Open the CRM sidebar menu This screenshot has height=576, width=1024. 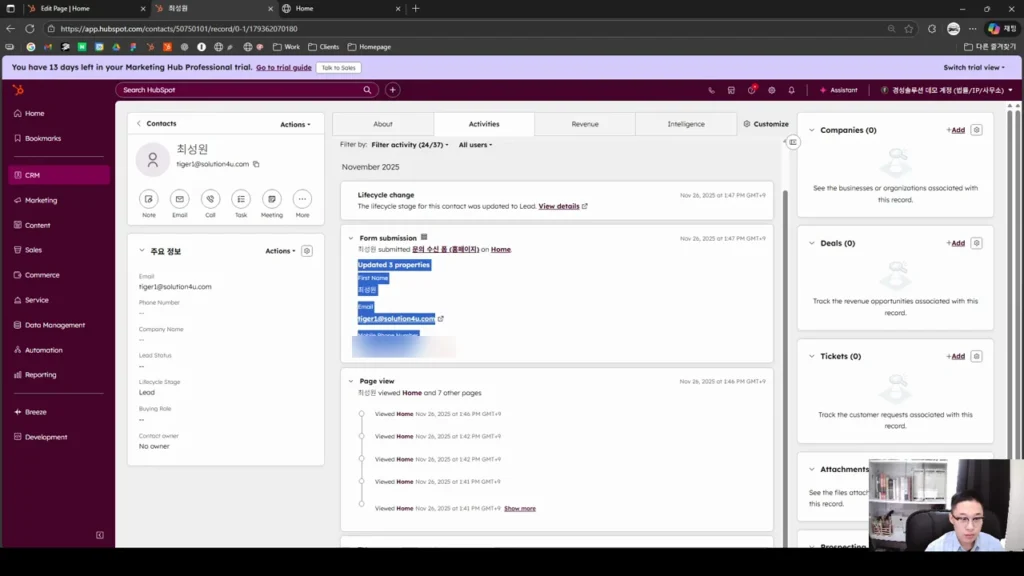pos(59,175)
